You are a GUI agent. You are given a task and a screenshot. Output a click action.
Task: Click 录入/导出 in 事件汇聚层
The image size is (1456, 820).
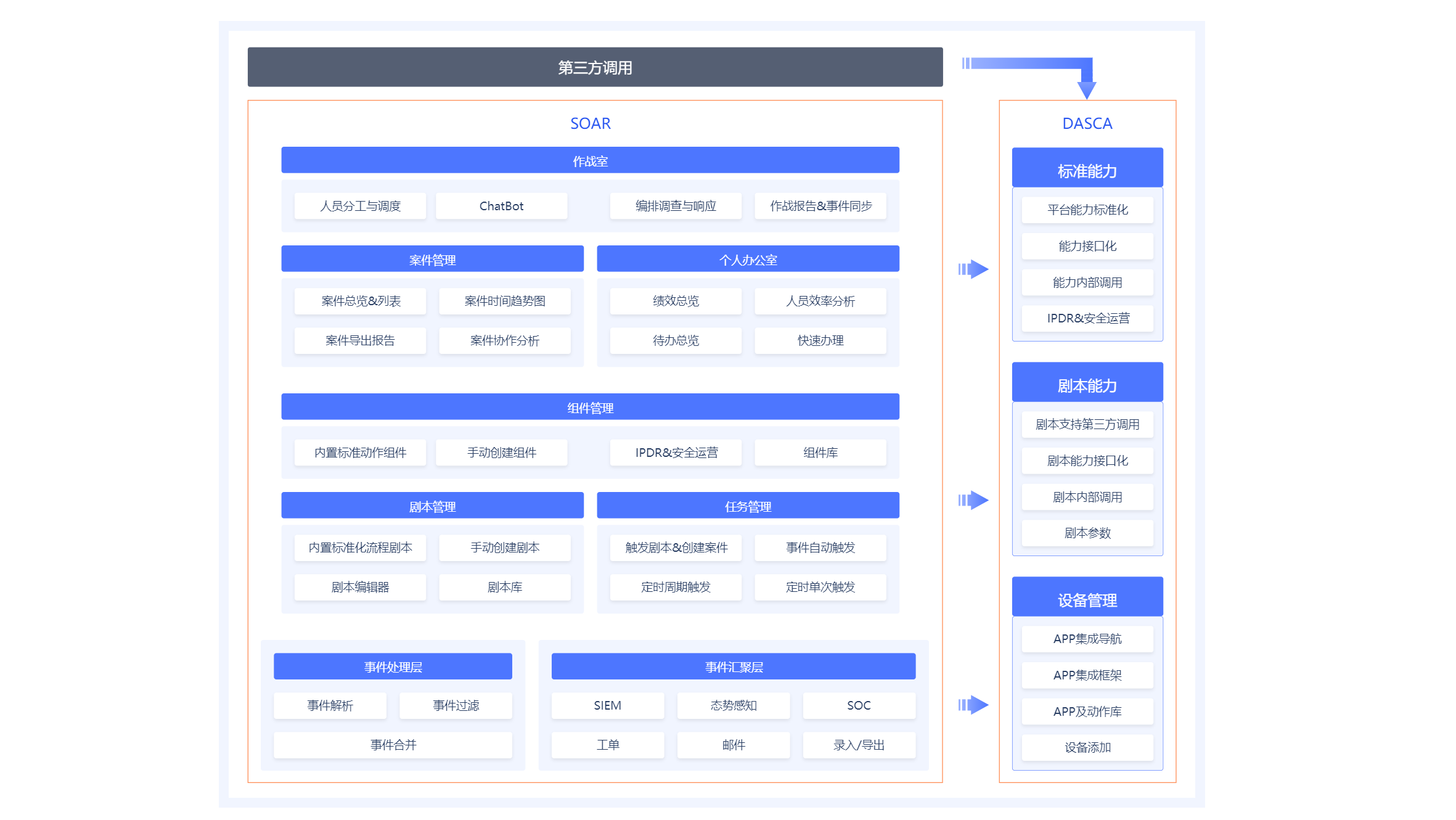coord(859,745)
